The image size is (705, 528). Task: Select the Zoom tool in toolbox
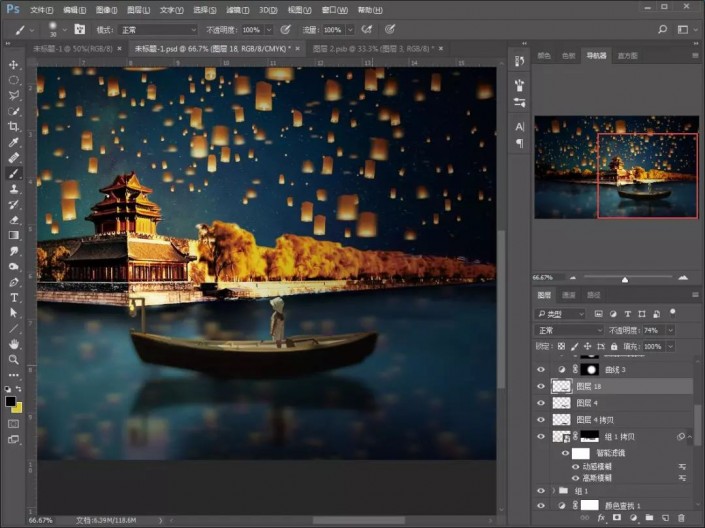tap(13, 359)
